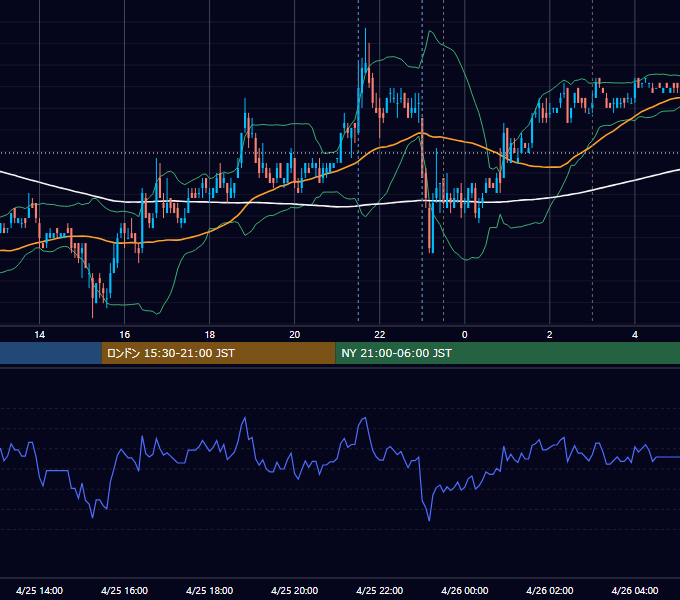Click the 20 hour label on price chart axis

point(294,335)
